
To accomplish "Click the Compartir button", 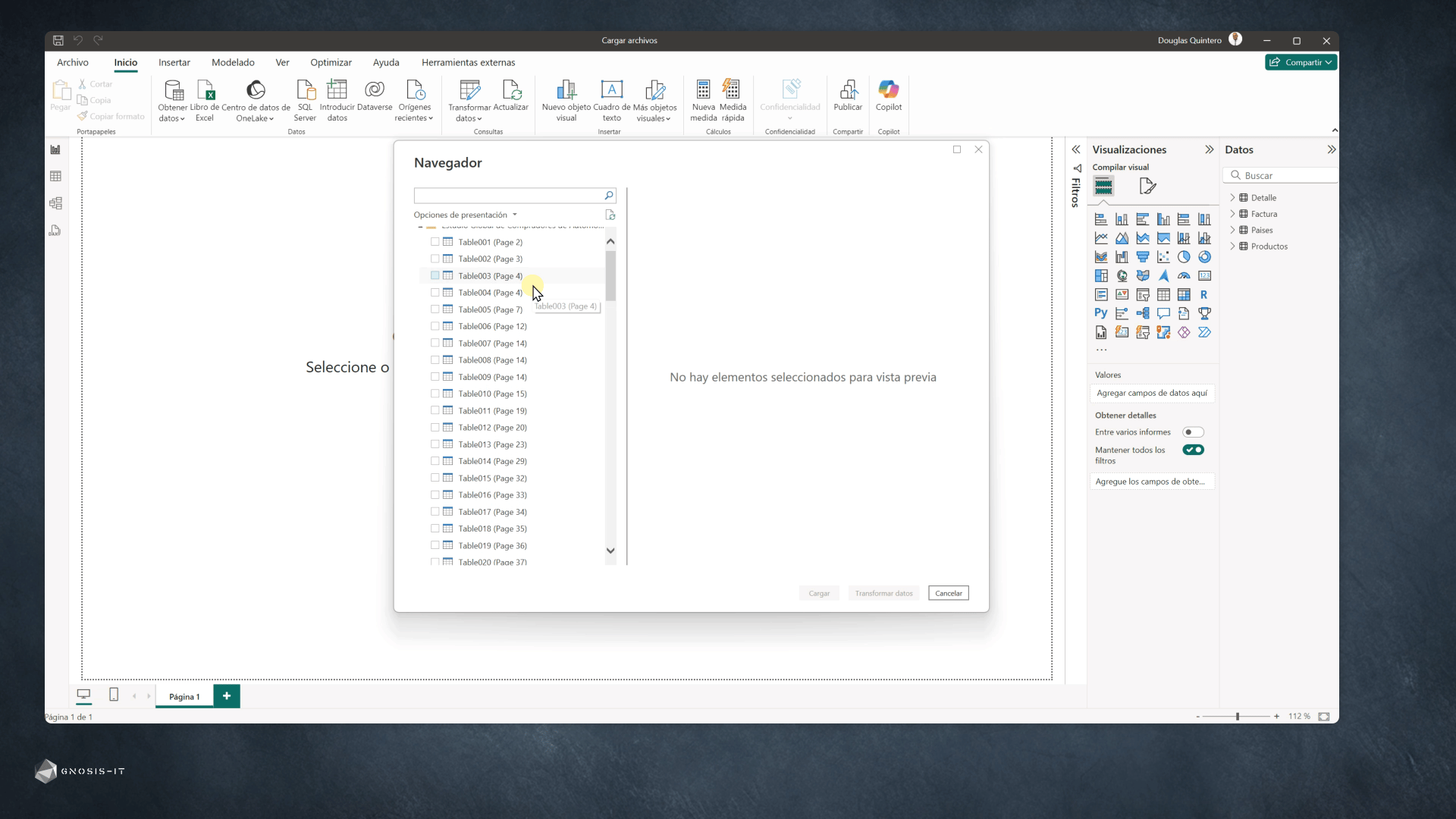I will [x=1301, y=62].
